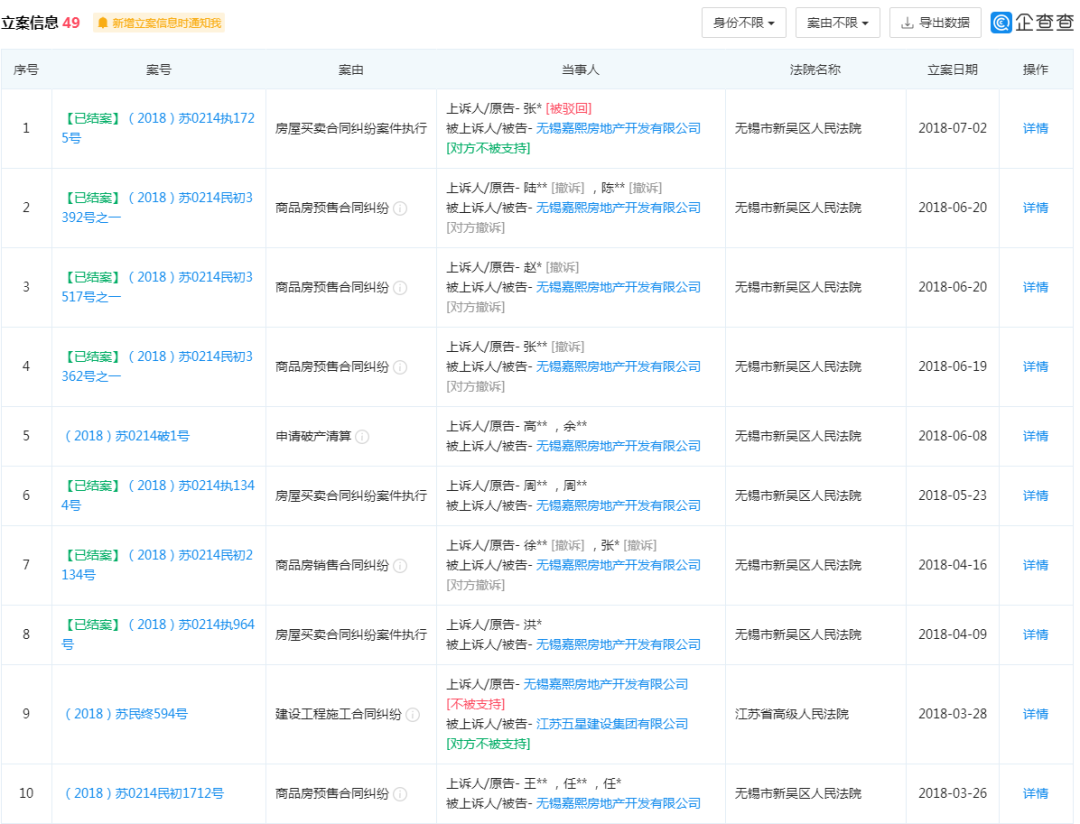Click 无锡嘉熙房地产开发有限公司 appellant link in row 9
Viewport: 1080px width, 824px height.
[605, 684]
